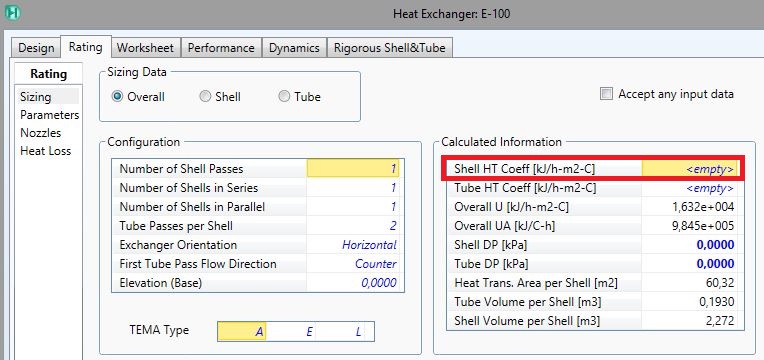Image resolution: width=764 pixels, height=360 pixels.
Task: Click the Tube Volume per Shell value 0,1930
Action: [x=689, y=302]
